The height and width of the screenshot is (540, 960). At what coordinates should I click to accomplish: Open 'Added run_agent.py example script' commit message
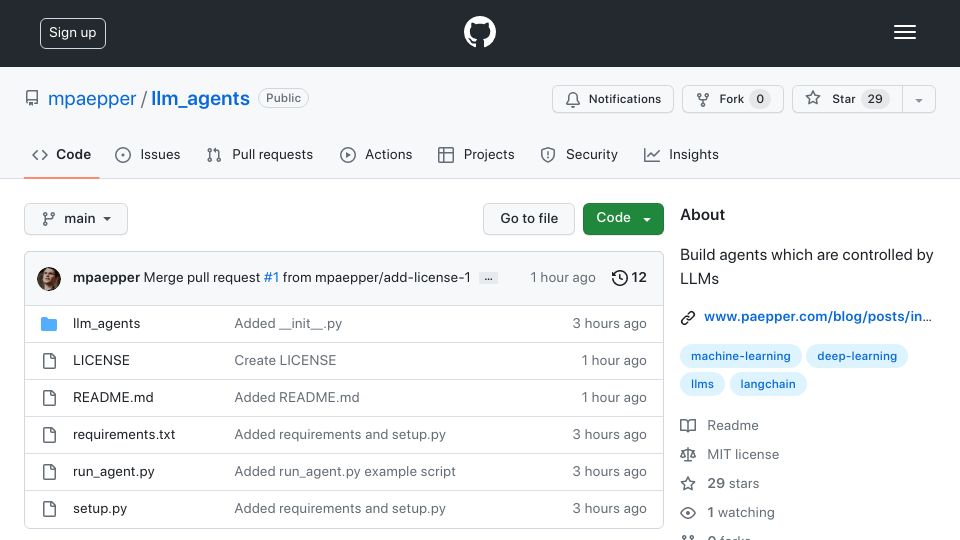(x=345, y=471)
